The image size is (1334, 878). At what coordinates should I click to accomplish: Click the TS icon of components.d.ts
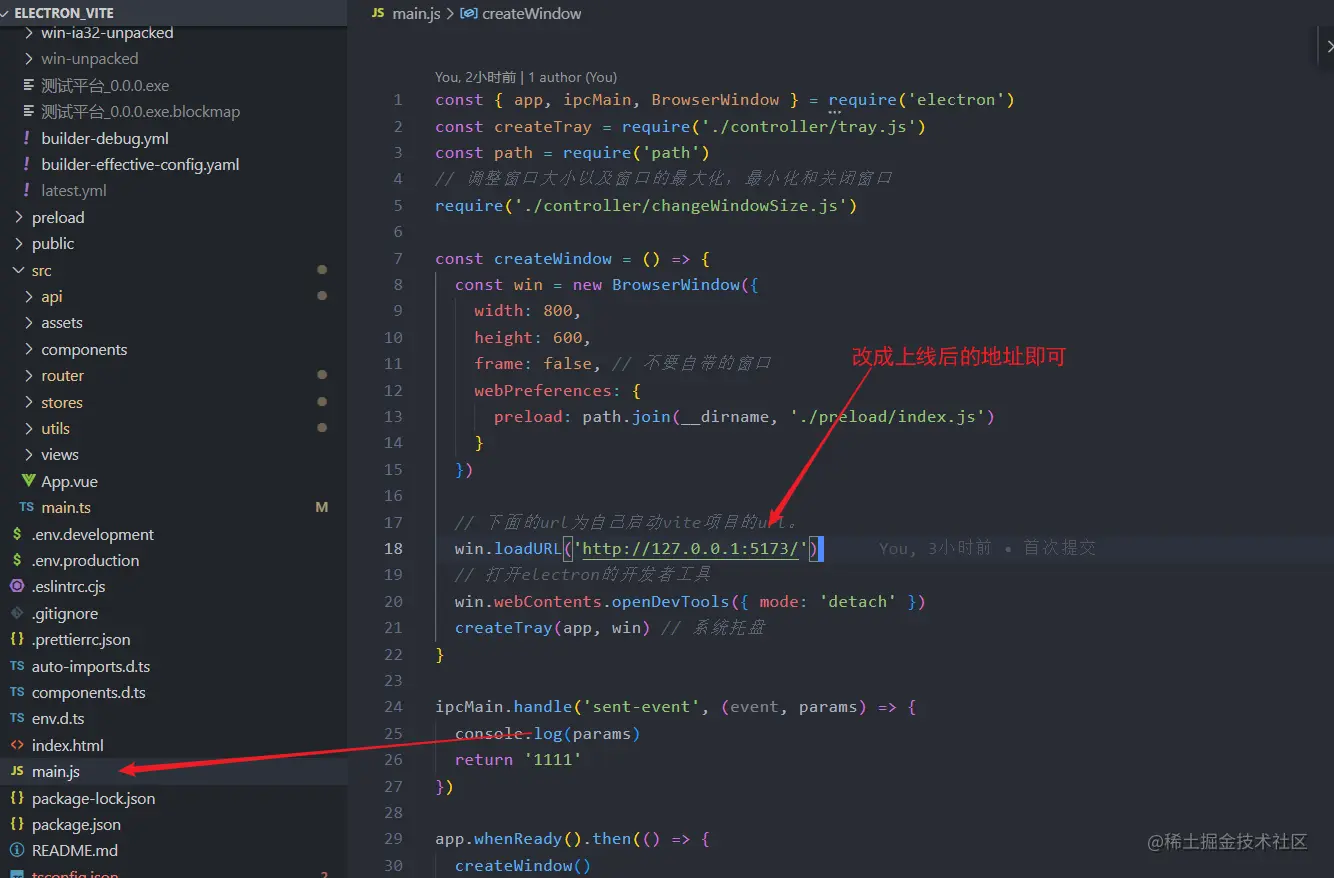coord(17,692)
